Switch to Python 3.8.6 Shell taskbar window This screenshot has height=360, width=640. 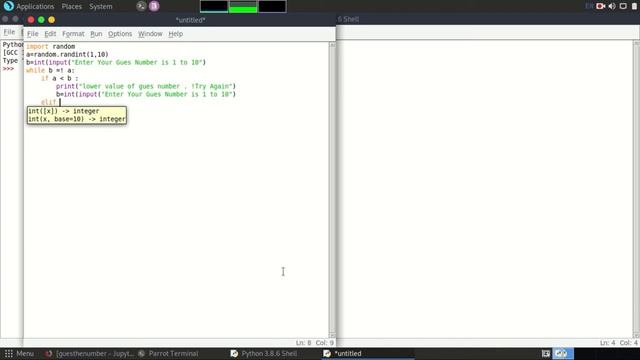264,353
